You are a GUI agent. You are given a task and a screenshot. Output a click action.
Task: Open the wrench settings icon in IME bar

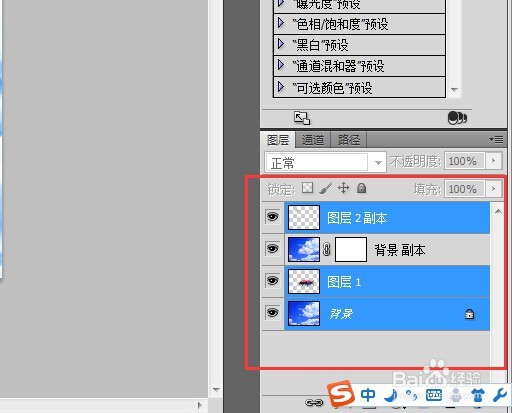(x=500, y=395)
